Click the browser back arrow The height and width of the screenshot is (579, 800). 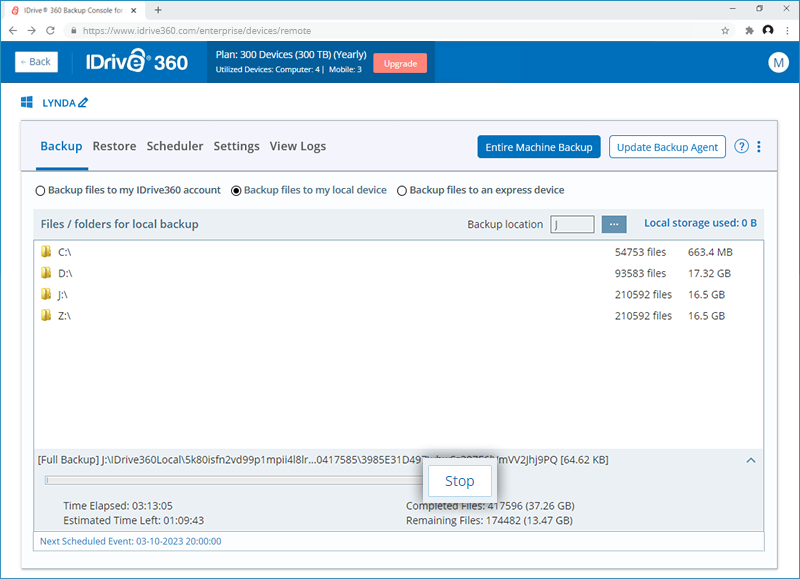(13, 31)
